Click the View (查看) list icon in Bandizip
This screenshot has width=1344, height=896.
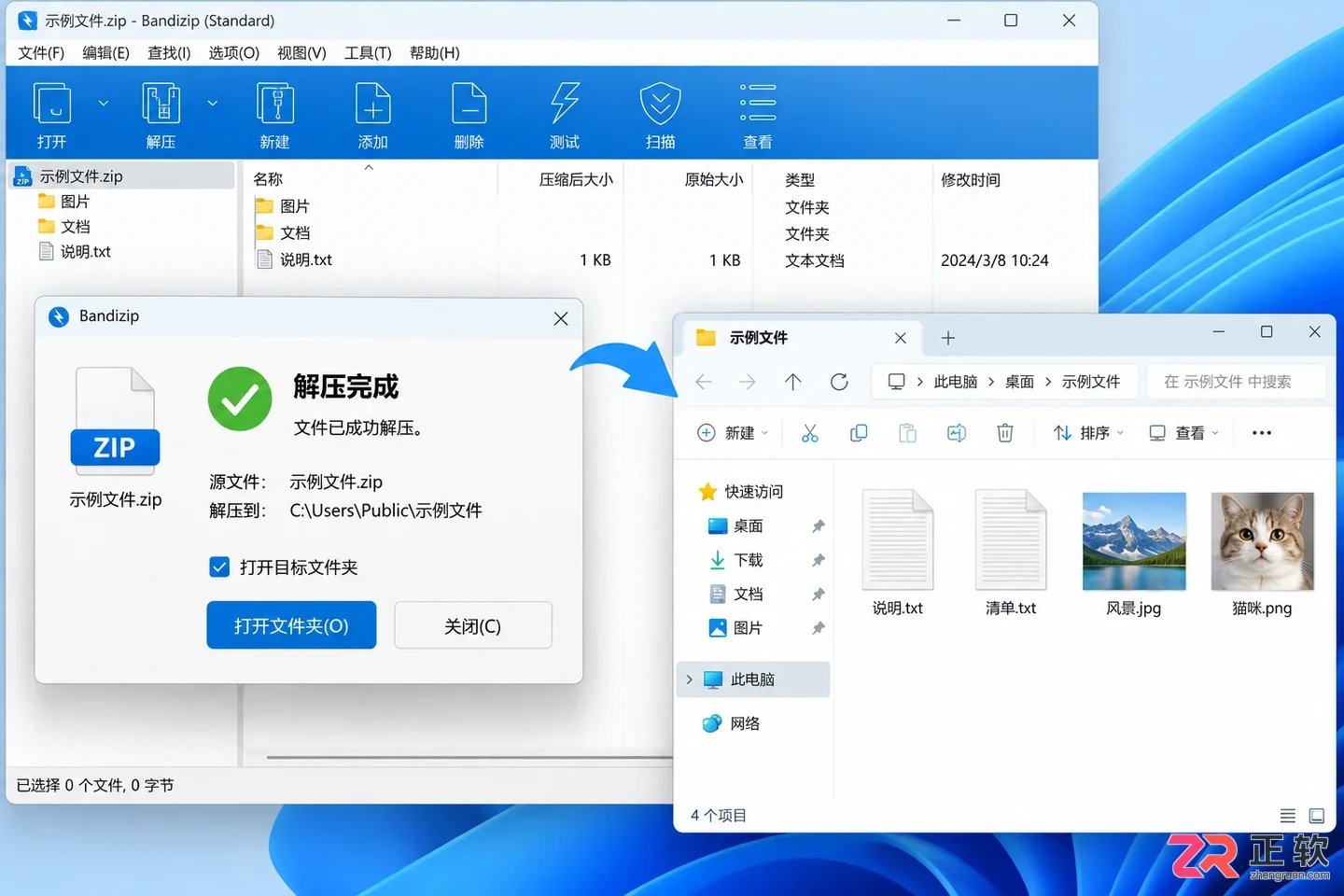click(x=758, y=104)
